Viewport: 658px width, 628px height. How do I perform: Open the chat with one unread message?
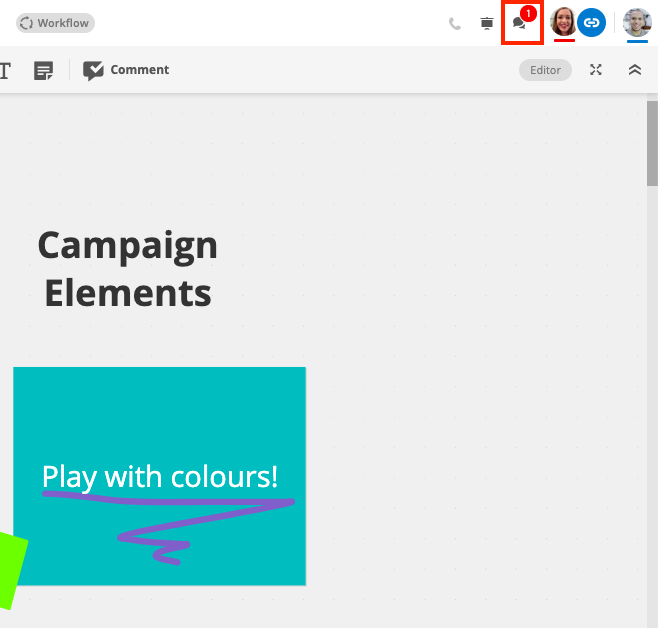(522, 22)
